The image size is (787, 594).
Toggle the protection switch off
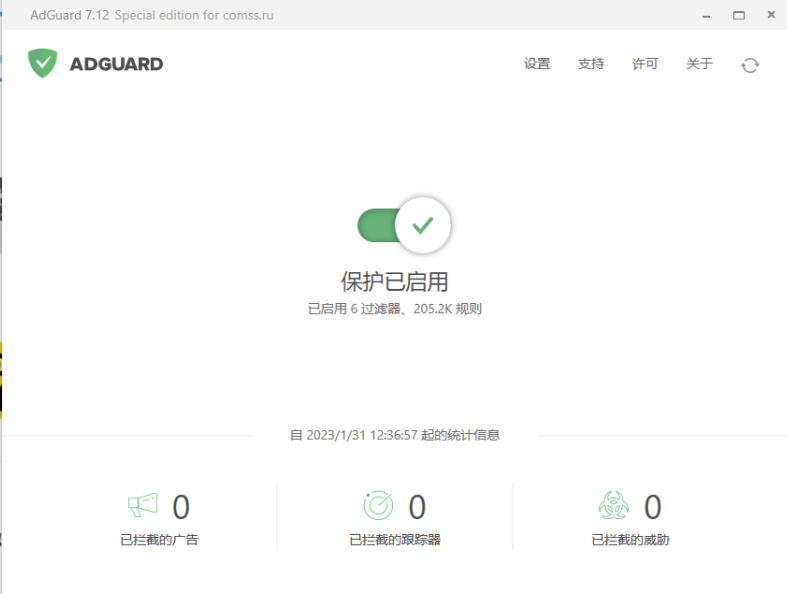pyautogui.click(x=404, y=225)
